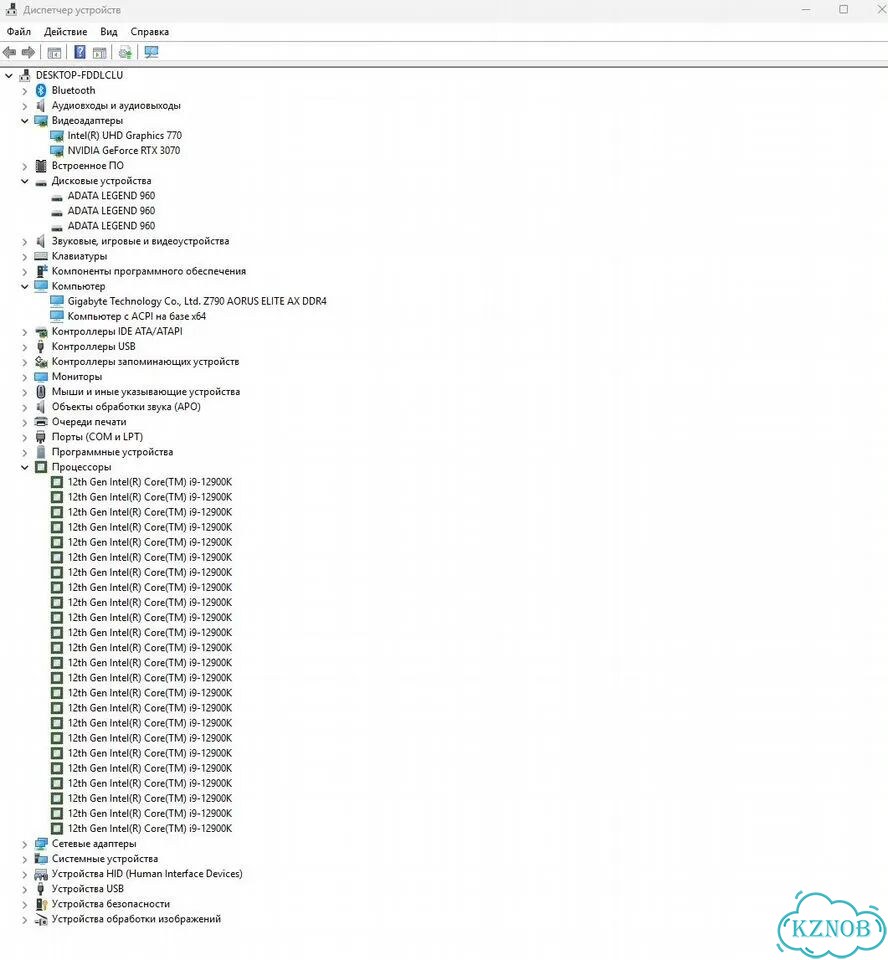This screenshot has height=960, width=888.
Task: Click the Intel UHD Graphics 770 device icon
Action: click(x=57, y=136)
